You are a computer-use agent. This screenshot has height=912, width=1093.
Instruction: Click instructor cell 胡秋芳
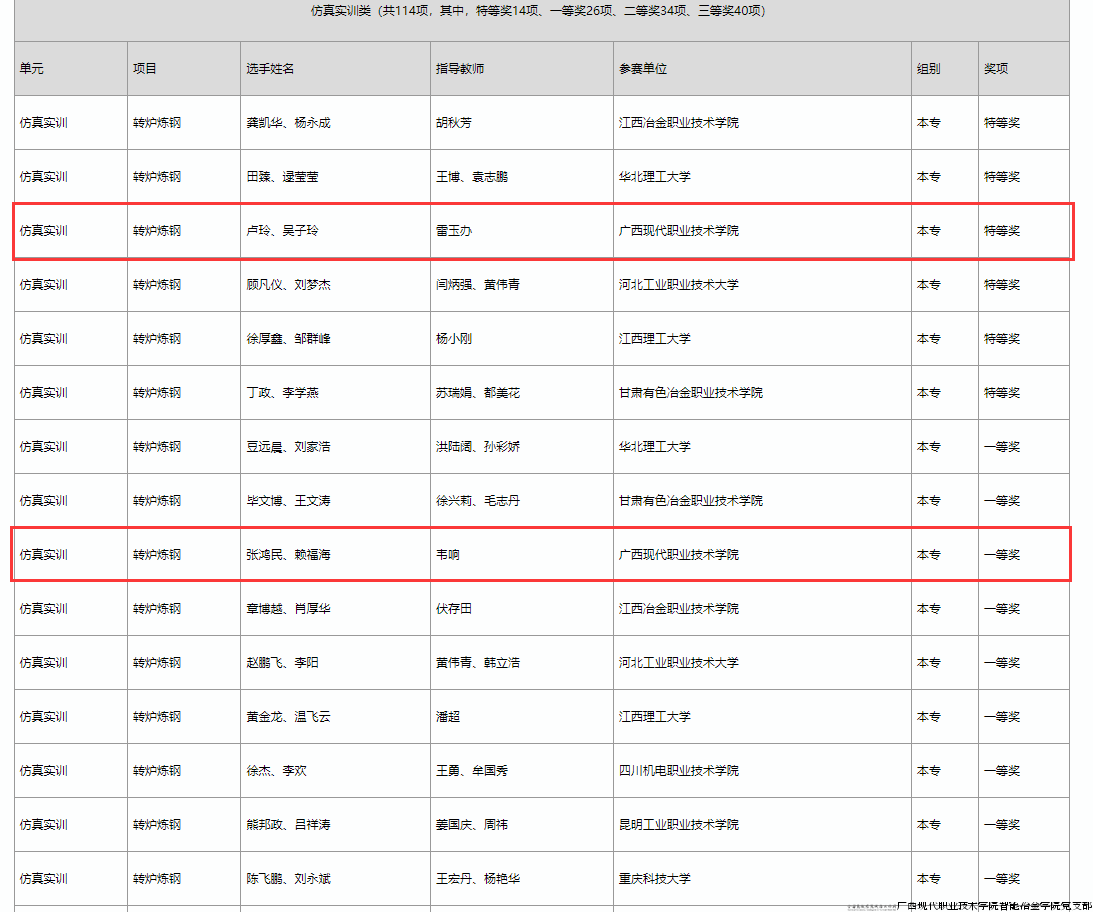tap(454, 123)
